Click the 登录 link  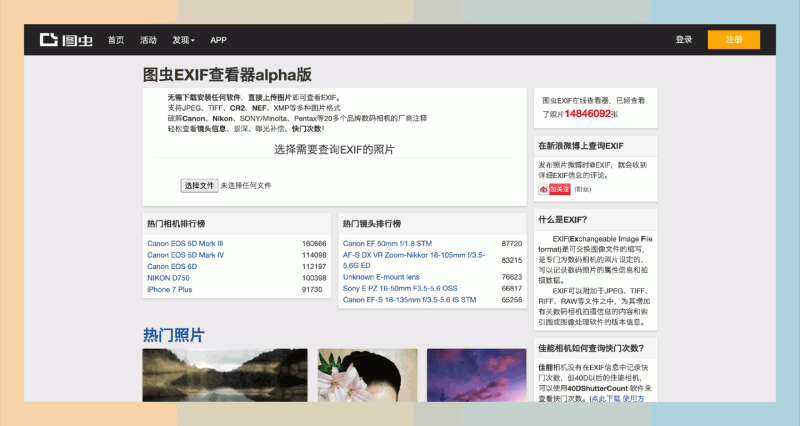tap(684, 39)
